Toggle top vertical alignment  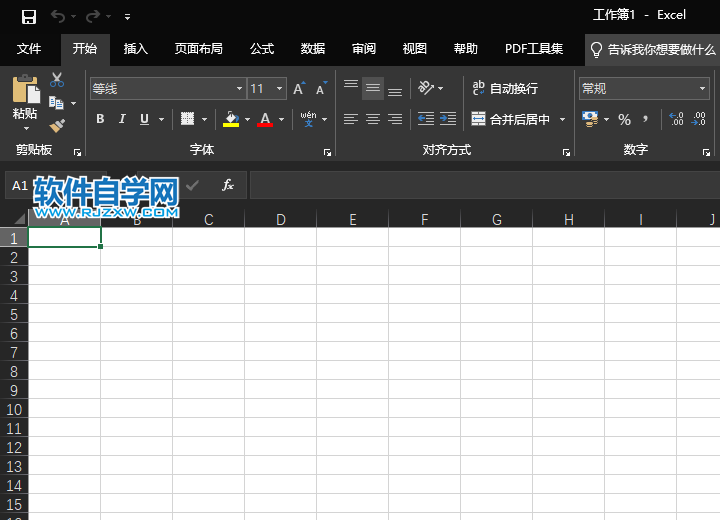351,87
